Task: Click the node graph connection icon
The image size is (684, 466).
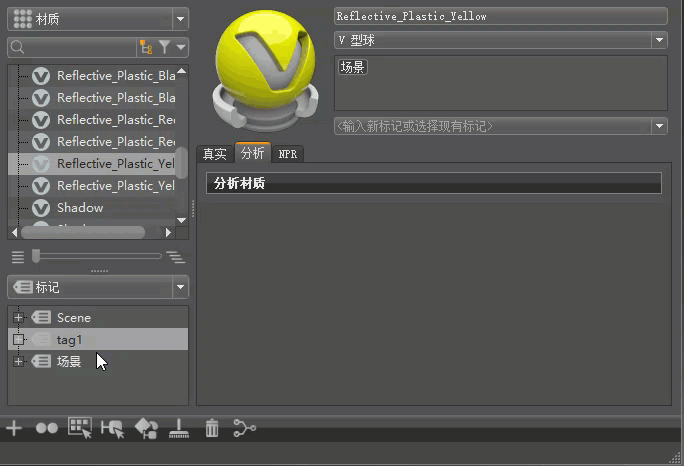Action: click(x=245, y=428)
